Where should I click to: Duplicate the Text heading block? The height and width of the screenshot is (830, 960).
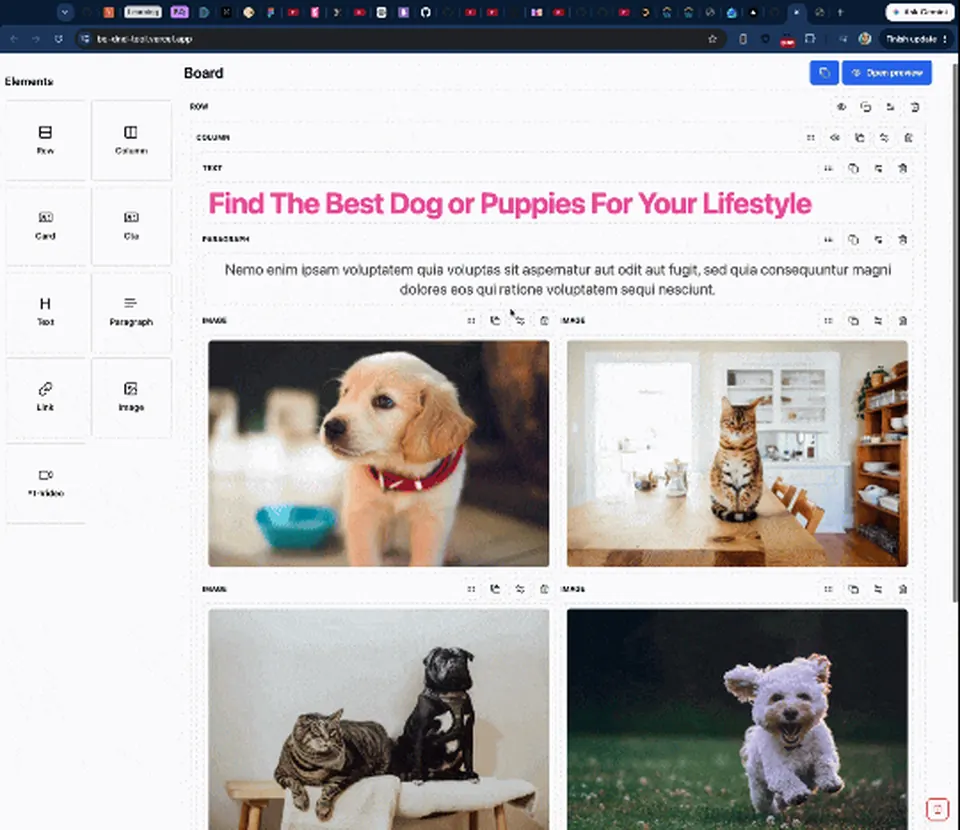853,168
